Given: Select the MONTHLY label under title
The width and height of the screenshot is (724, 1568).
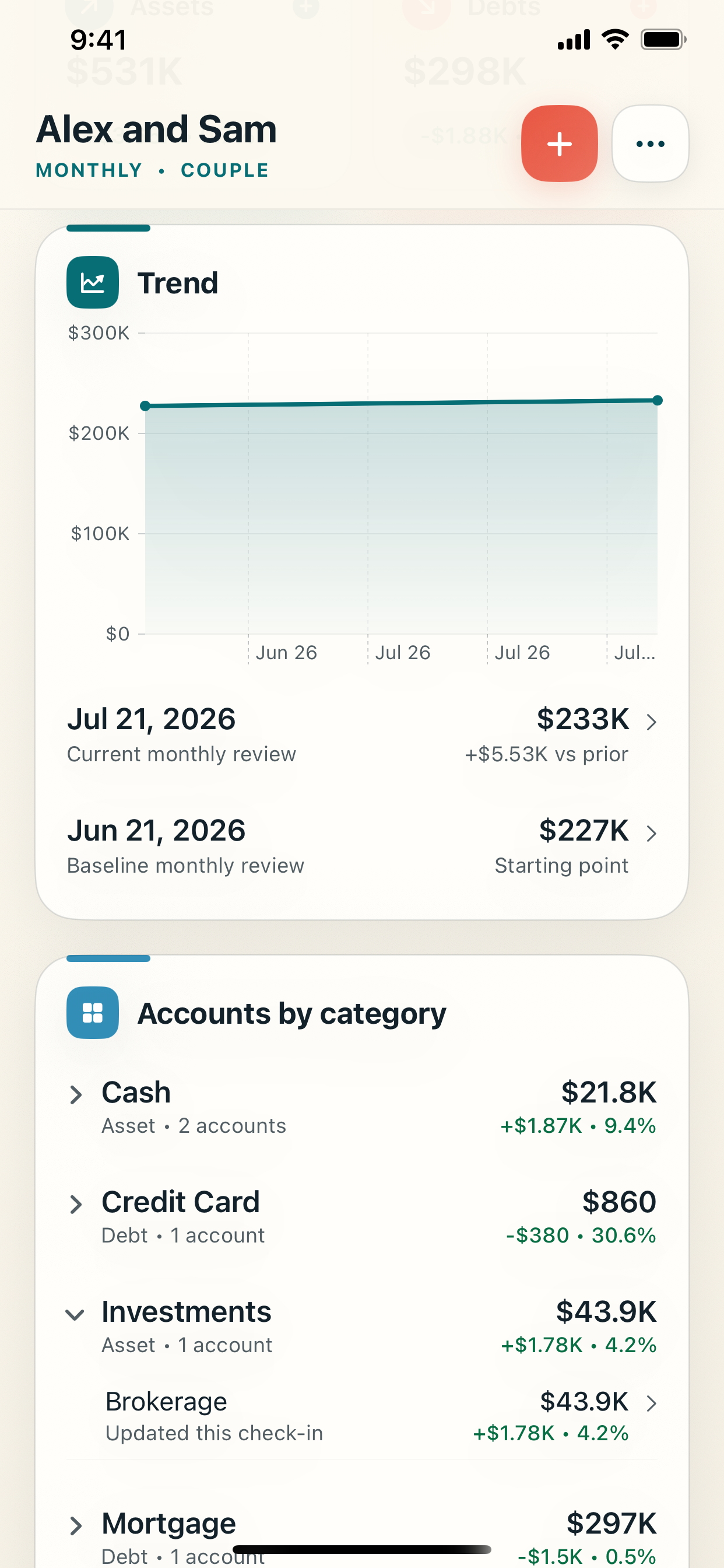Looking at the screenshot, I should [x=89, y=170].
